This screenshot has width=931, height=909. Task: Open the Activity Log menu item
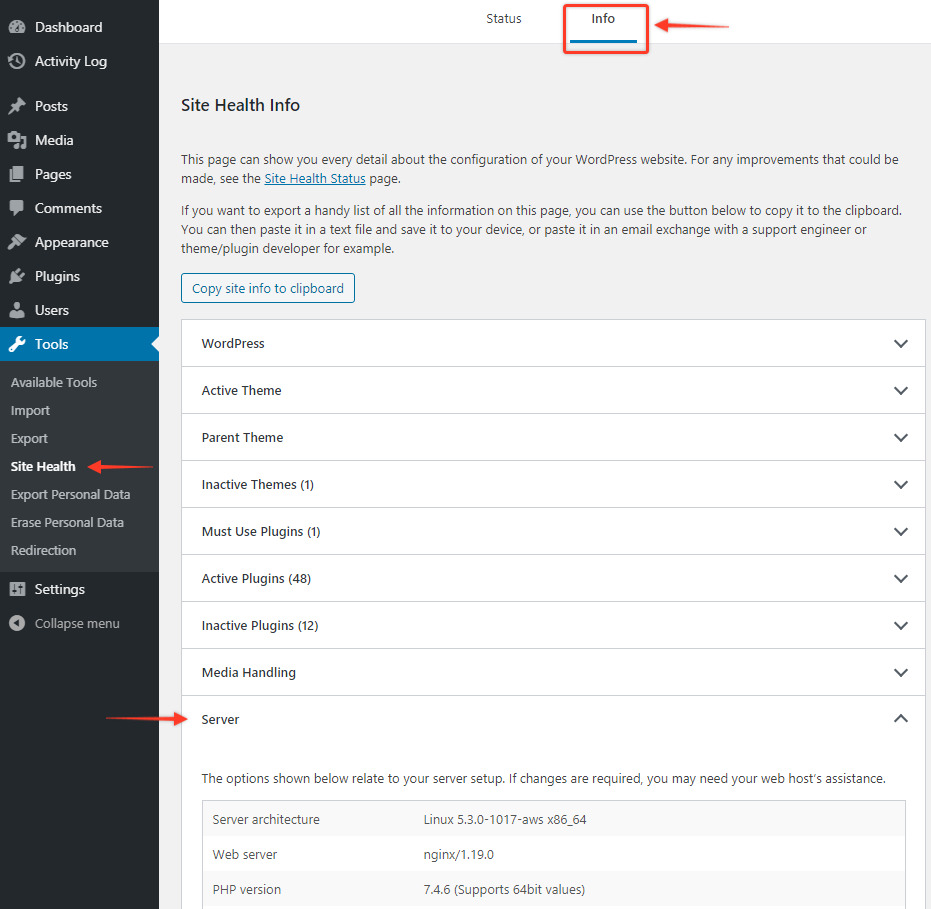tap(71, 61)
